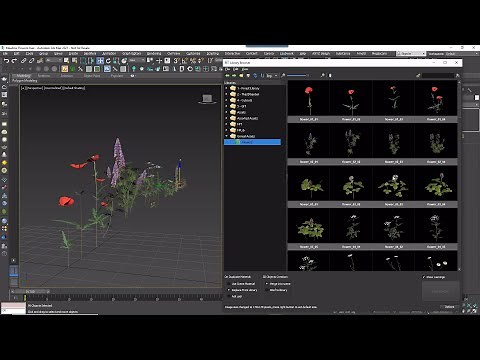Viewport: 480px width, 360px height.
Task: Toggle the 3D Snaps button
Action: tap(176, 61)
